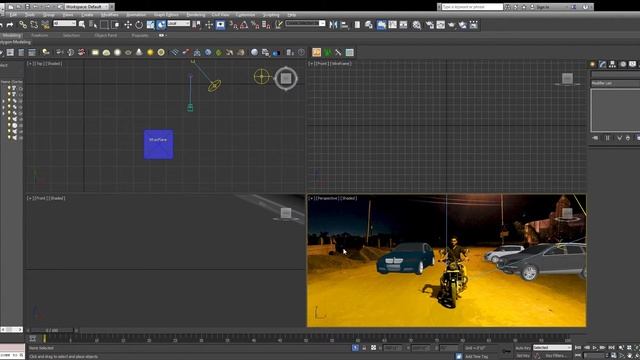Open the Edit menu
The height and width of the screenshot is (360, 640).
(13, 15)
